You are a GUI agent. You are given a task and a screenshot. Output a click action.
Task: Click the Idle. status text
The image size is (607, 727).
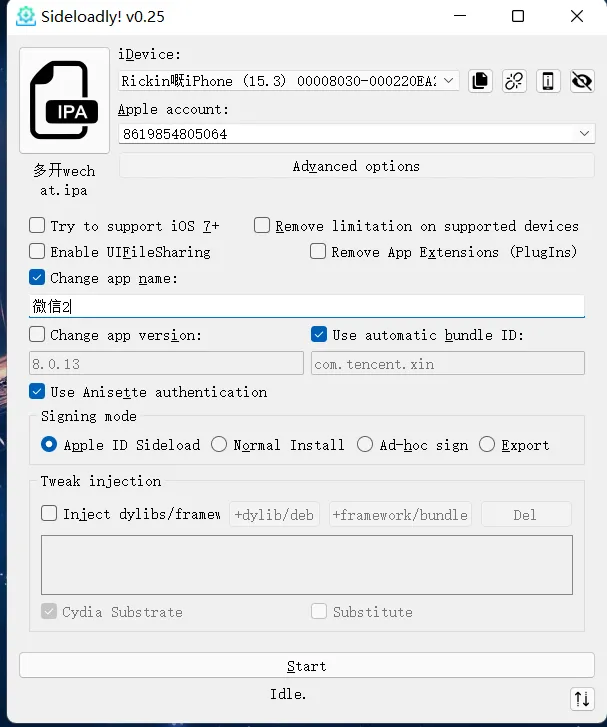click(288, 694)
